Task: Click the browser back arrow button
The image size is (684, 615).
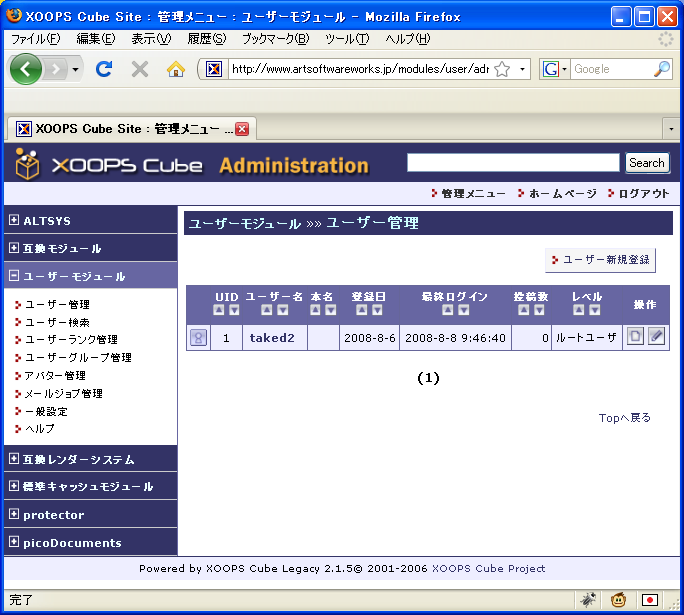Action: click(27, 69)
